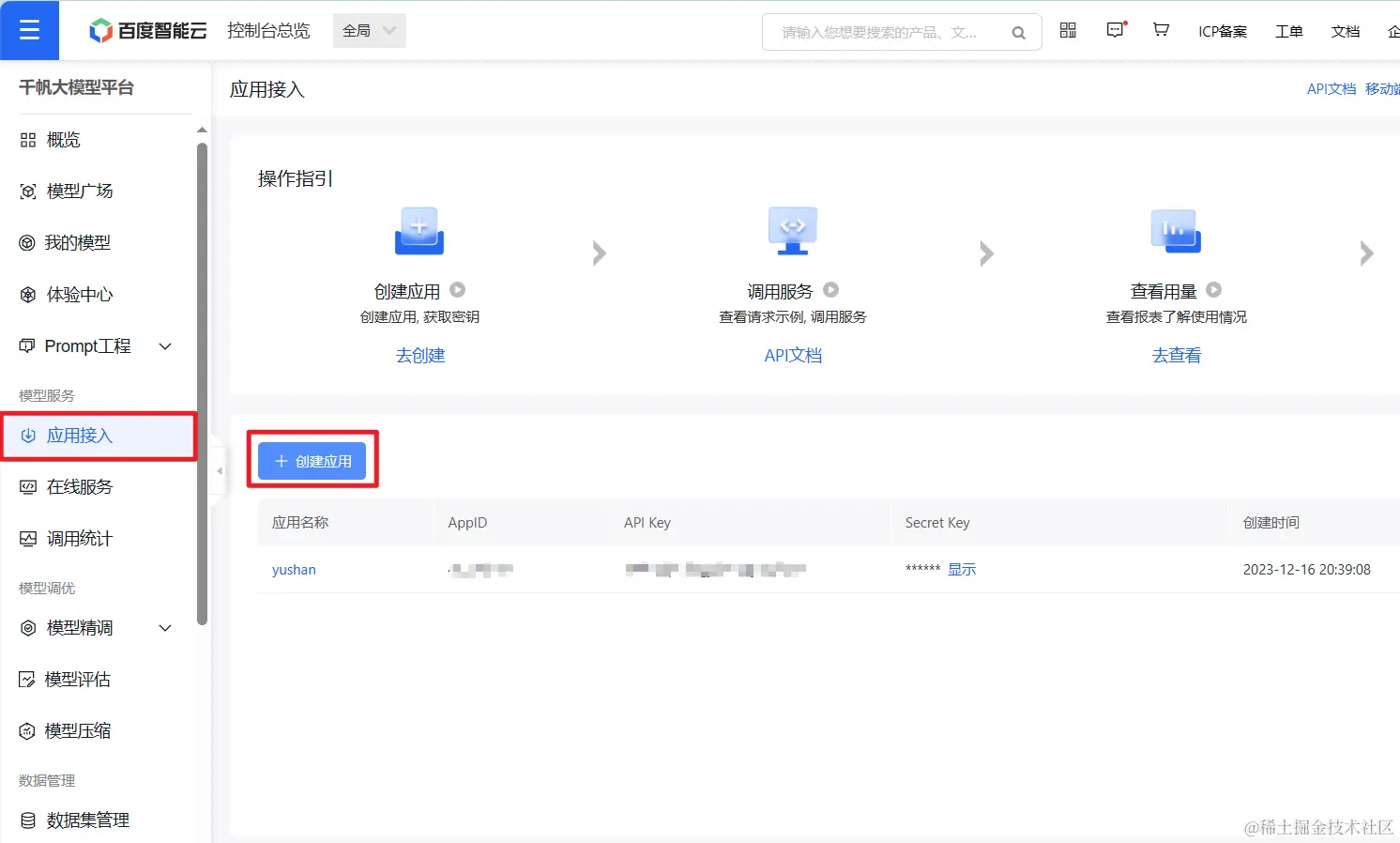The height and width of the screenshot is (843, 1400).
Task: Play the video next to 查看用量 heading
Action: pyautogui.click(x=1213, y=290)
